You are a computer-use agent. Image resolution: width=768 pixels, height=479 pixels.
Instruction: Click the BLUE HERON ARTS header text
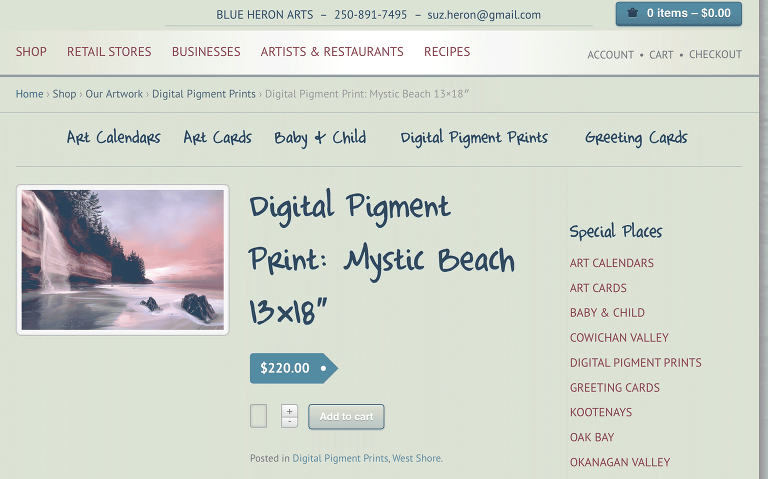(264, 15)
